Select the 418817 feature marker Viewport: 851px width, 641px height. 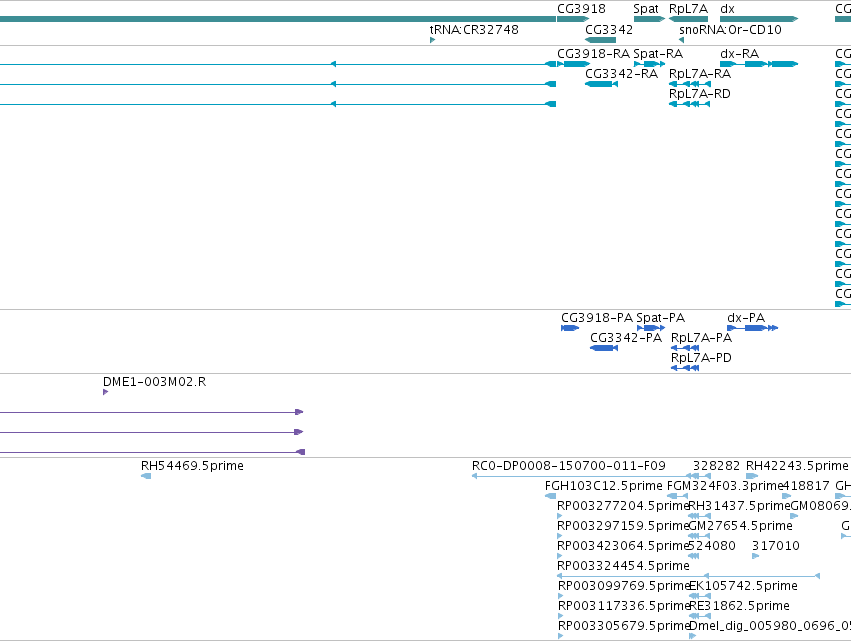tap(786, 496)
